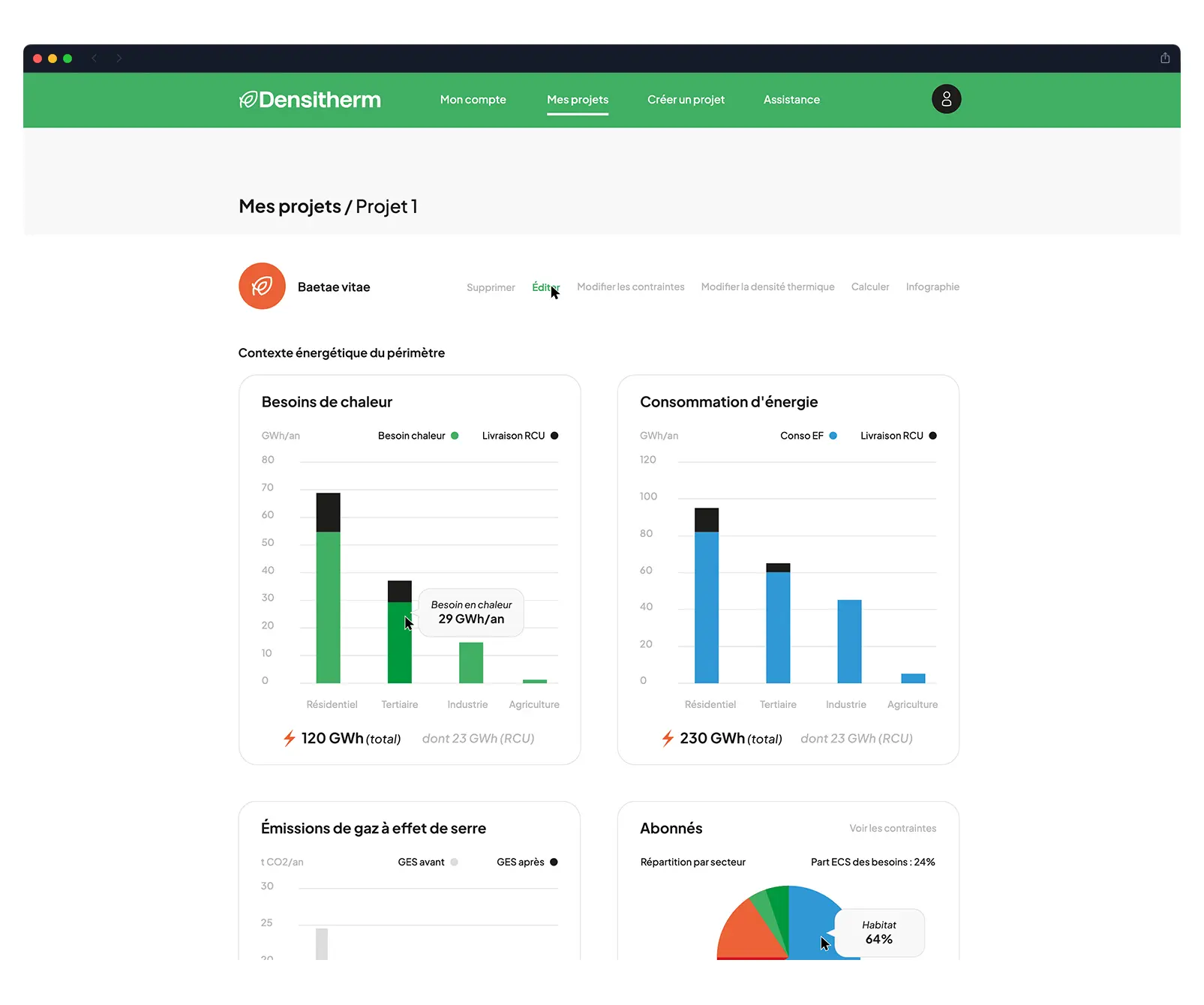Viewport: 1204px width, 1005px height.
Task: Toggle the GES avant legend
Action: tap(428, 862)
